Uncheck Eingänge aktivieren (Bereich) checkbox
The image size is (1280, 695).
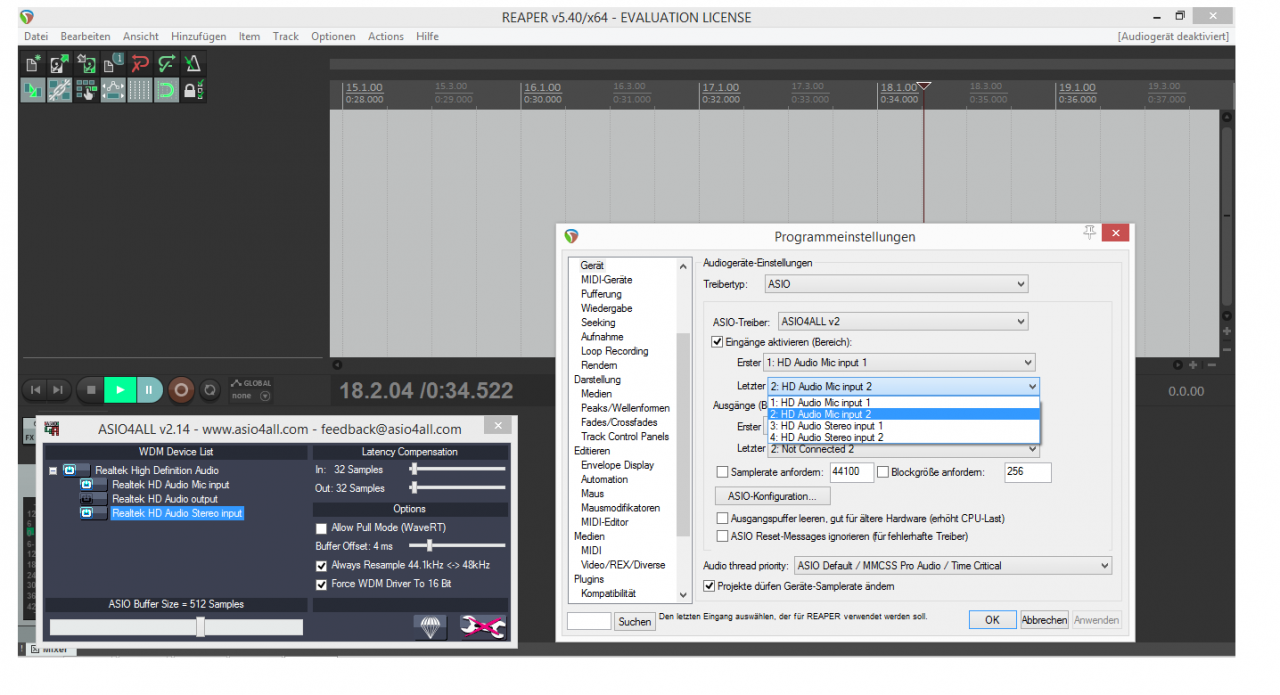coord(717,342)
